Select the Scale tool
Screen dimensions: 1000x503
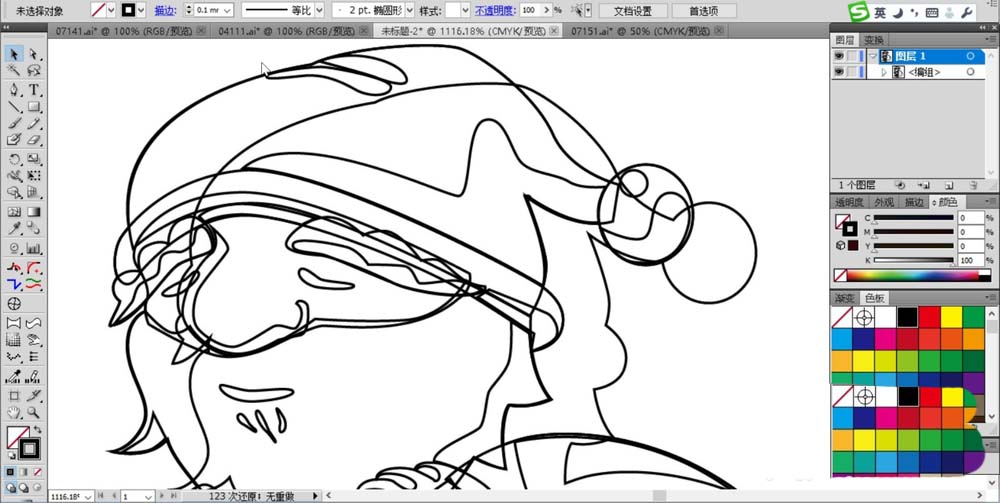click(x=34, y=159)
